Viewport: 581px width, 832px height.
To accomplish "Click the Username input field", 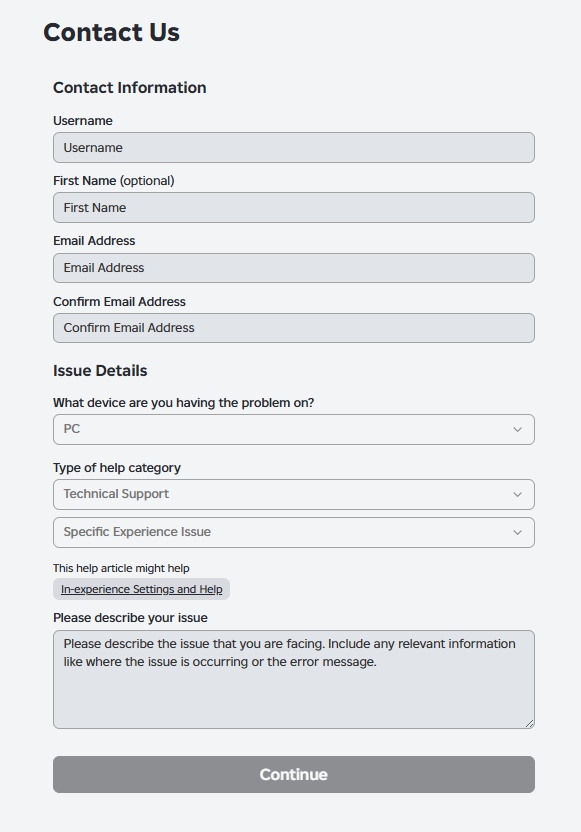I will coord(293,148).
